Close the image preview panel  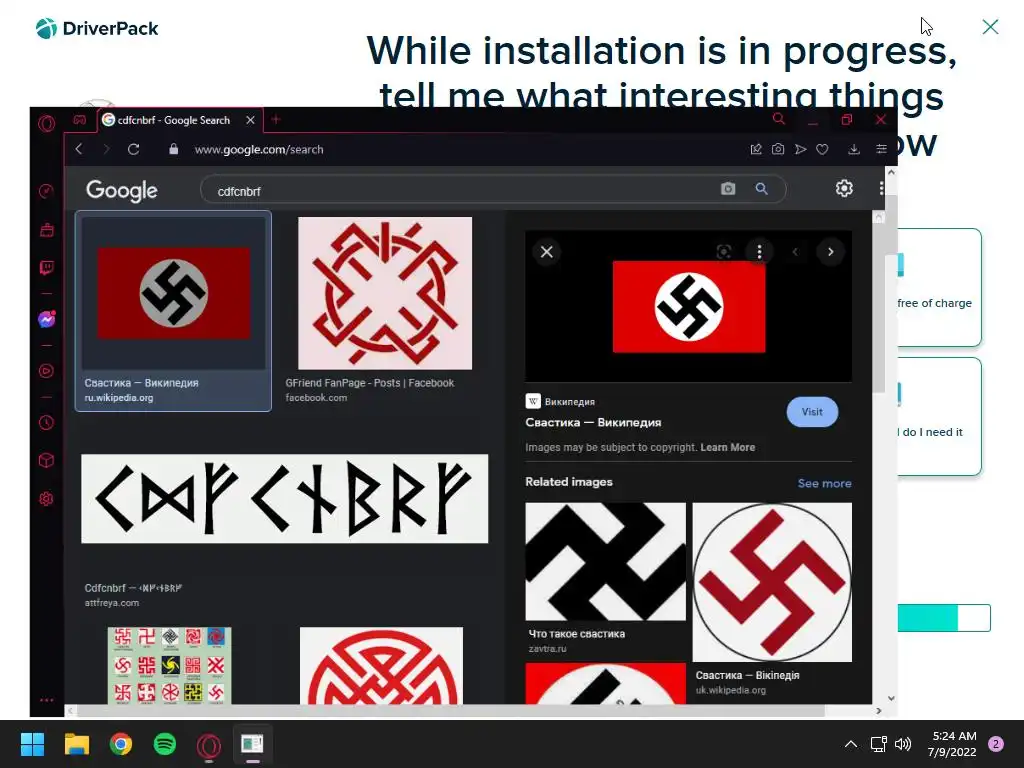tap(547, 252)
